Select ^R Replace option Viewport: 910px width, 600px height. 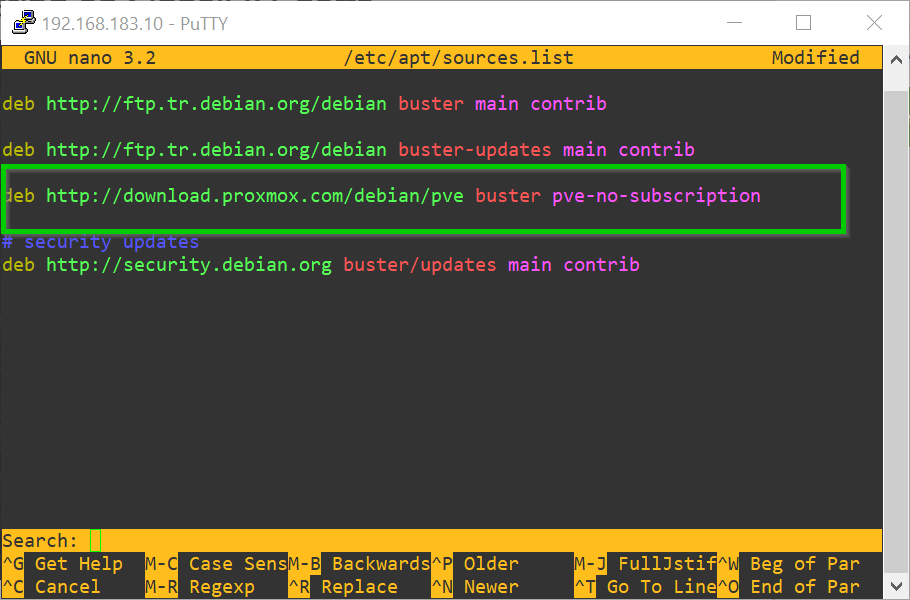coord(343,587)
